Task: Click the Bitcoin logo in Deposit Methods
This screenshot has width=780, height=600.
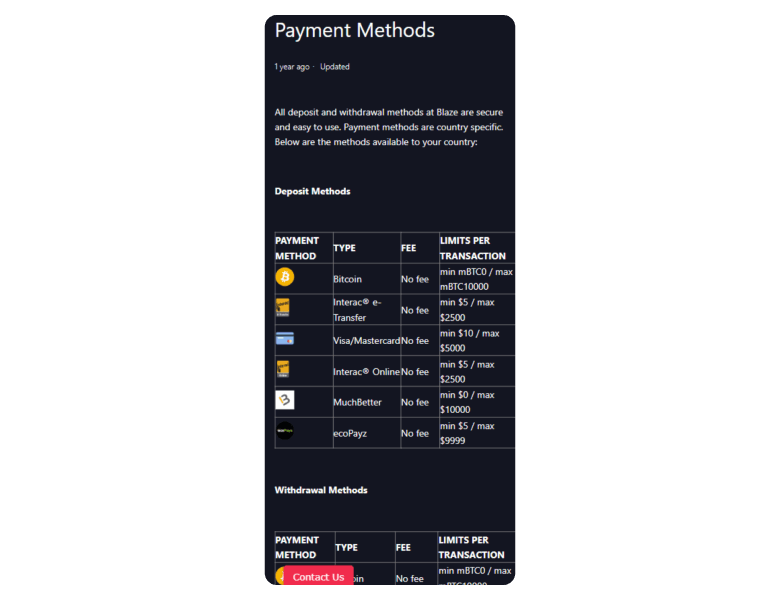Action: (x=285, y=277)
